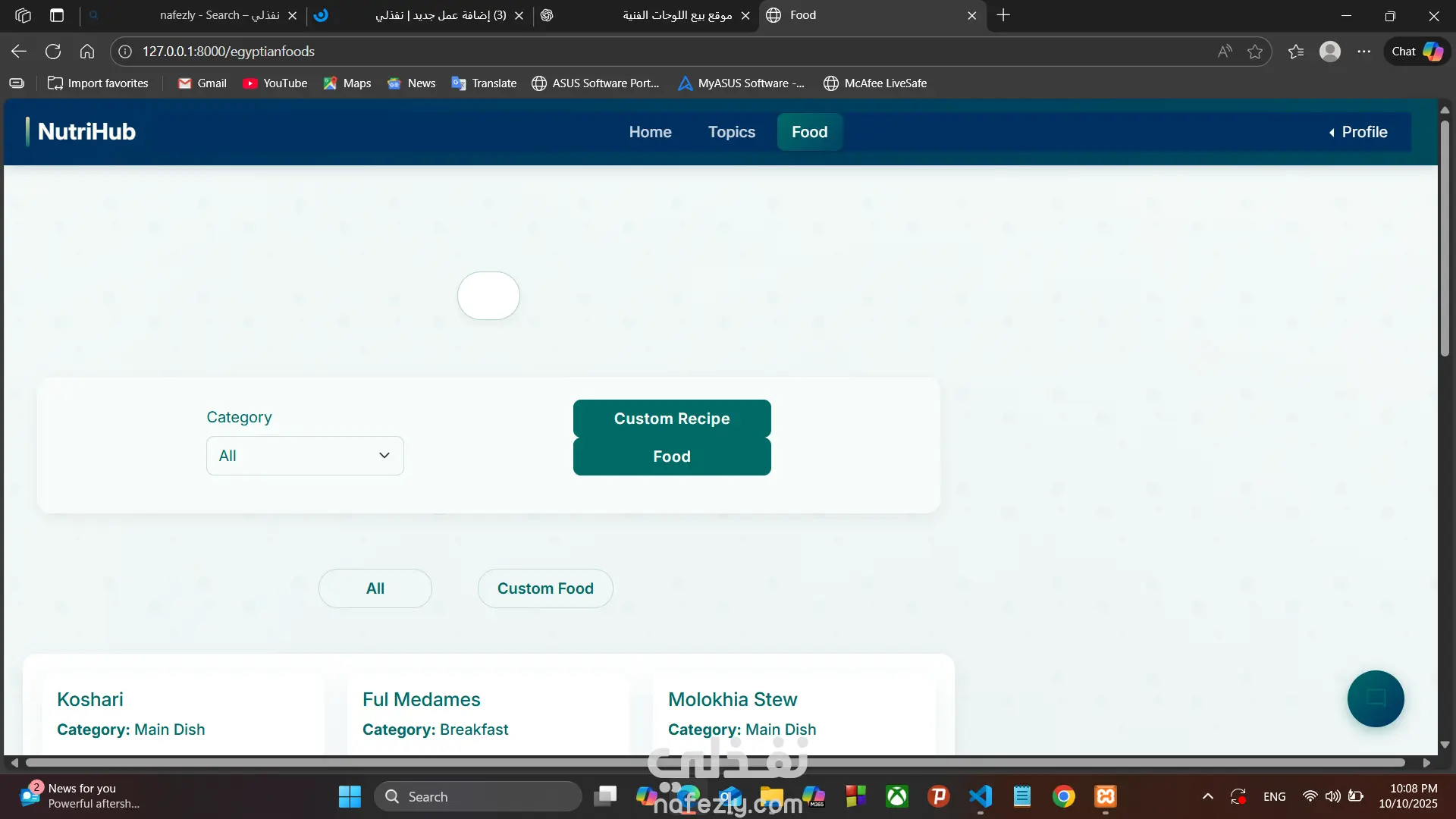Image resolution: width=1456 pixels, height=819 pixels.
Task: Add page to favorites star icon
Action: point(1255,52)
